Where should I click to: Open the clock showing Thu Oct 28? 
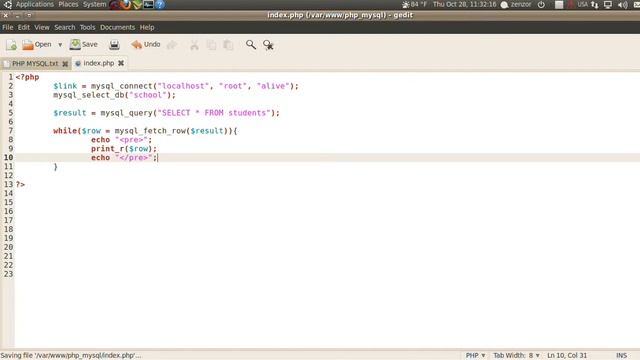(x=464, y=4)
